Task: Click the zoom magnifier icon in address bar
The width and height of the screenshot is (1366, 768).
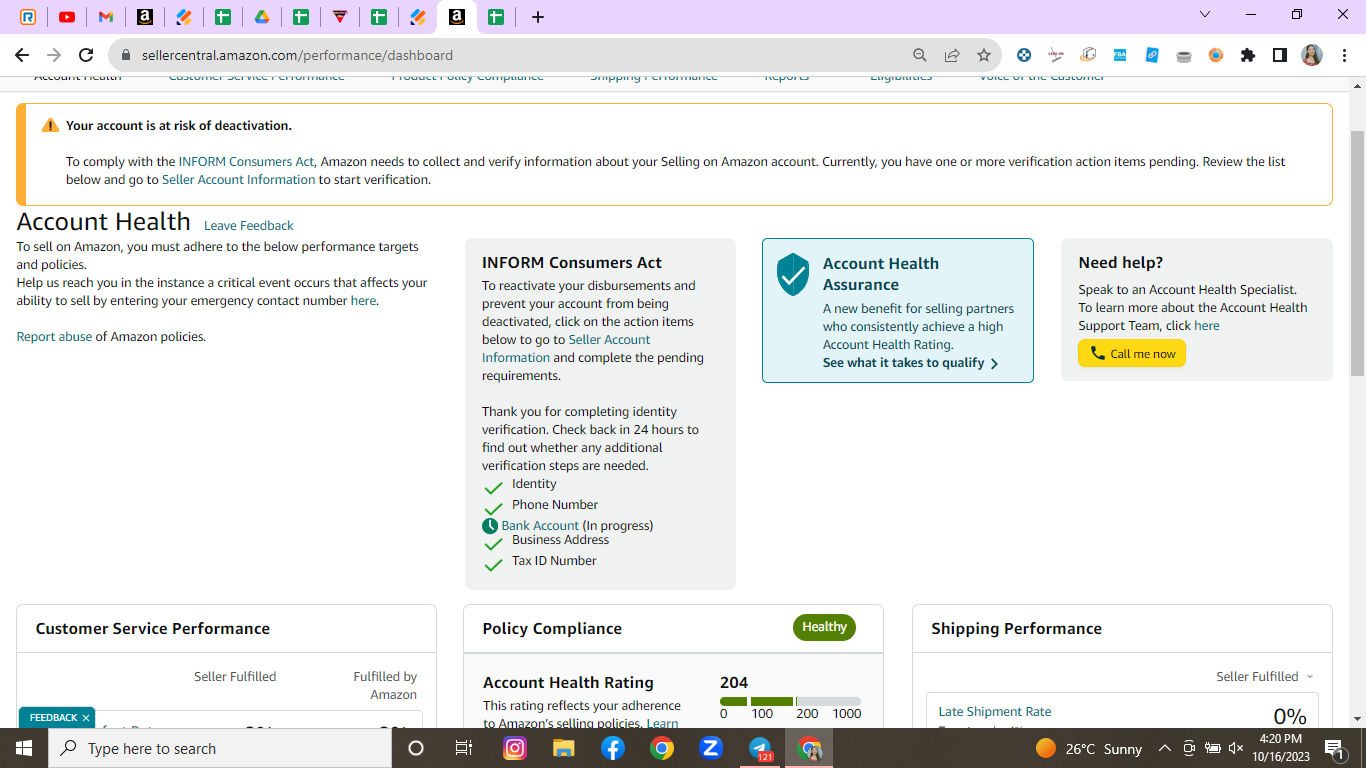Action: pos(920,55)
